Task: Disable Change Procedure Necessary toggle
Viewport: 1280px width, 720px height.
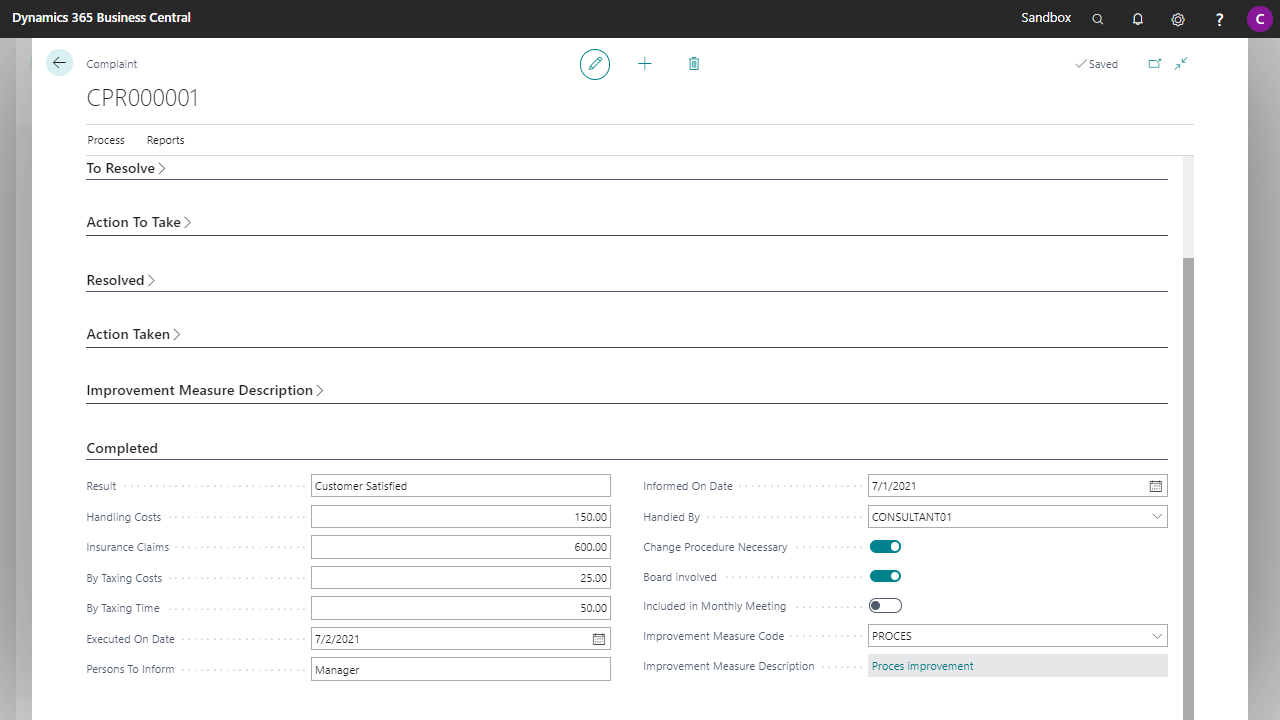Action: [x=885, y=547]
